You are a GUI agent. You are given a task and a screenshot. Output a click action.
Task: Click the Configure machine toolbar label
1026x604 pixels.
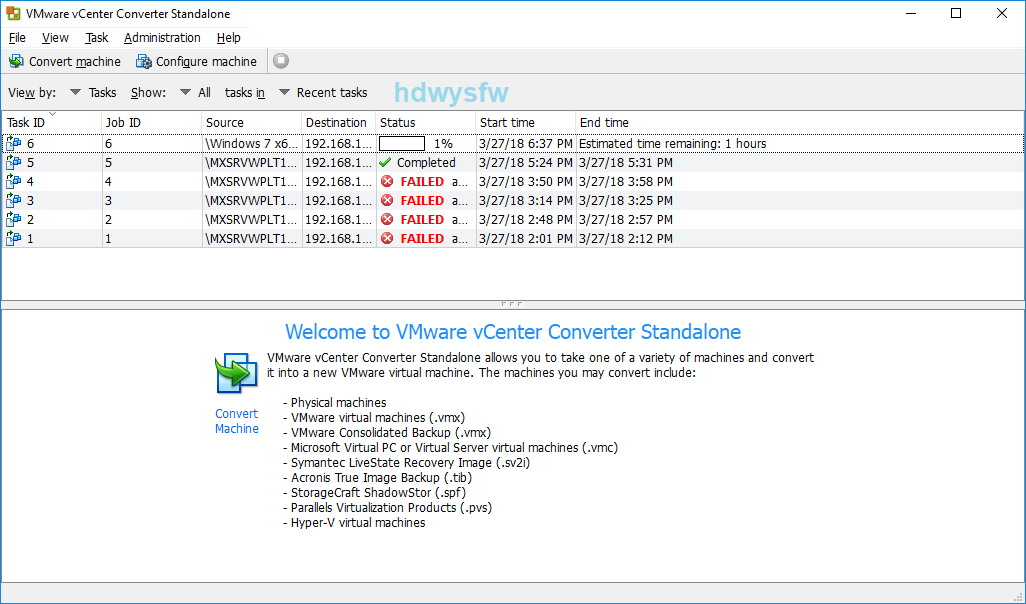[x=206, y=62]
